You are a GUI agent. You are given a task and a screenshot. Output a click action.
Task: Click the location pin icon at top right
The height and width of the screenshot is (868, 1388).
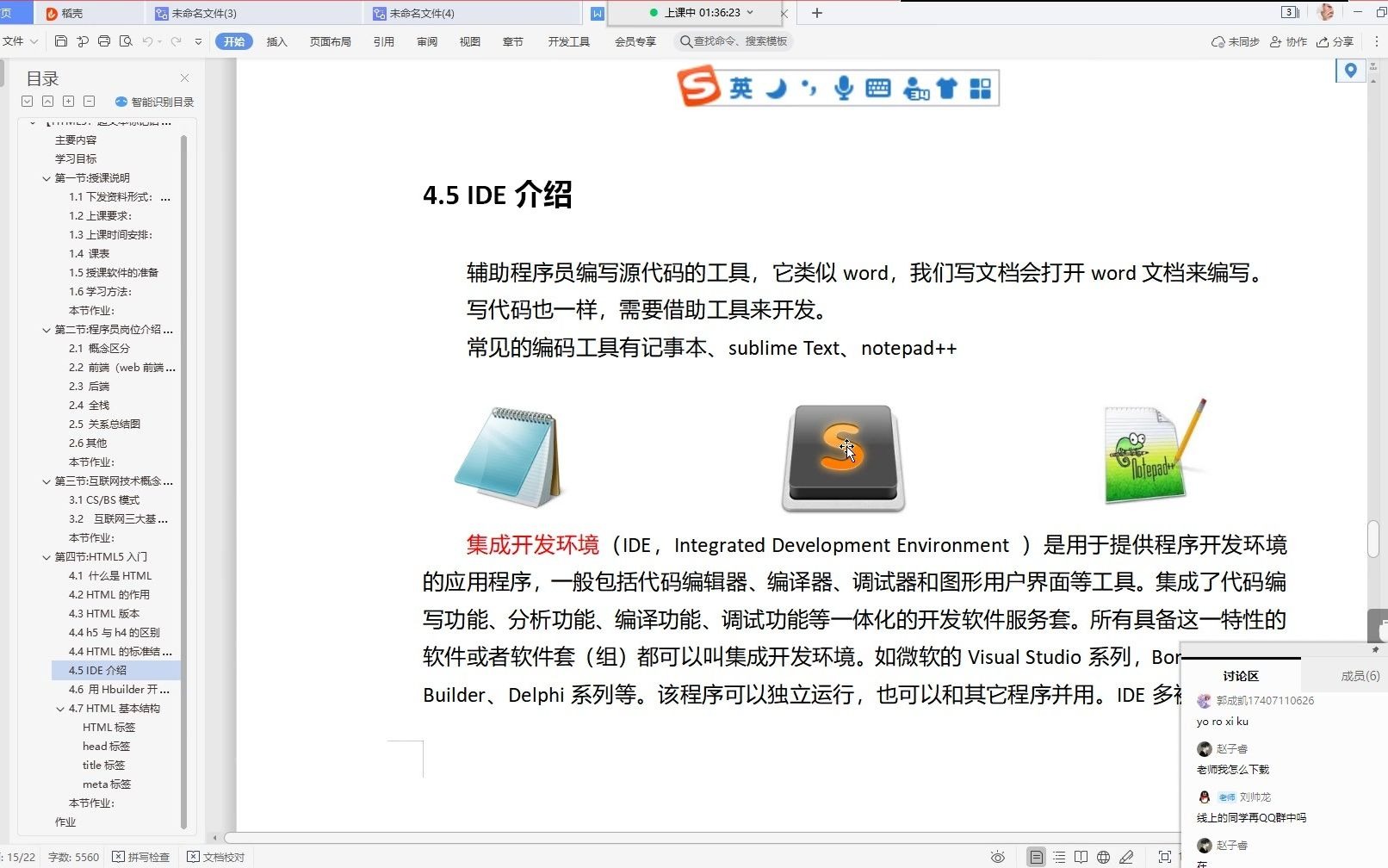point(1350,71)
